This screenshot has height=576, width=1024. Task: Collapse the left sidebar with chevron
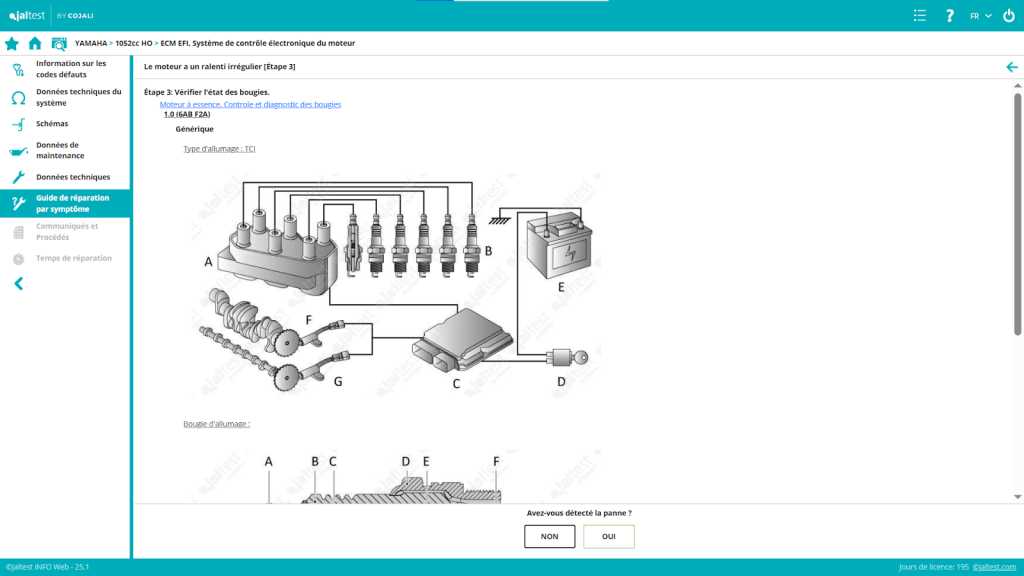18,284
